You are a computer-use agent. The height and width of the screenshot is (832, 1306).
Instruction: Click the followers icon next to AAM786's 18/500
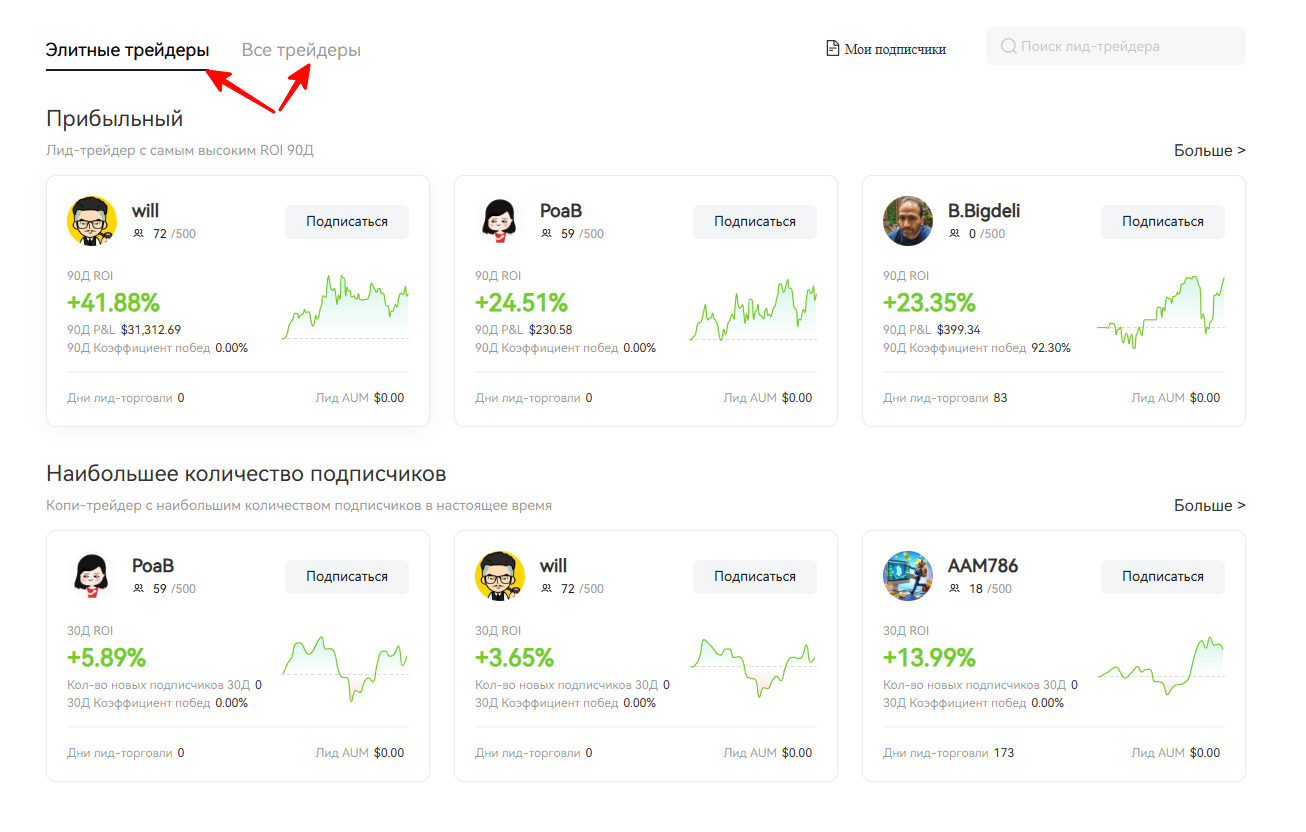click(x=954, y=589)
